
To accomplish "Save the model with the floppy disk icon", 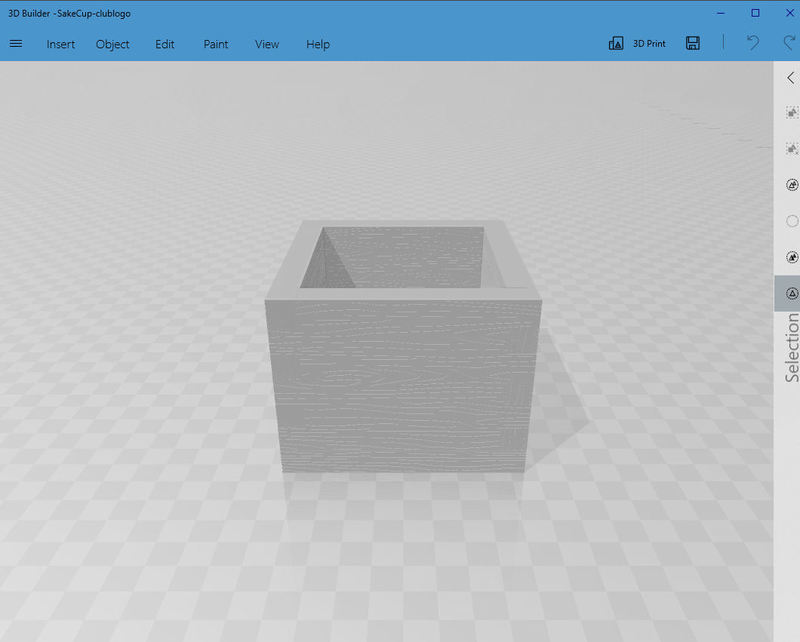I will (692, 43).
